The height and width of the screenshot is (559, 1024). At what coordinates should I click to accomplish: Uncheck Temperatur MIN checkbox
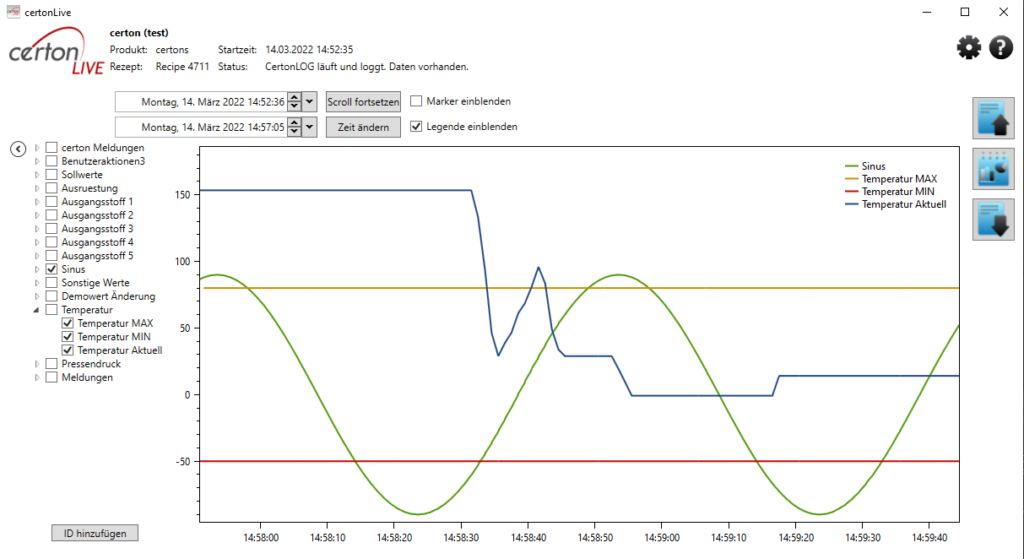pos(67,337)
